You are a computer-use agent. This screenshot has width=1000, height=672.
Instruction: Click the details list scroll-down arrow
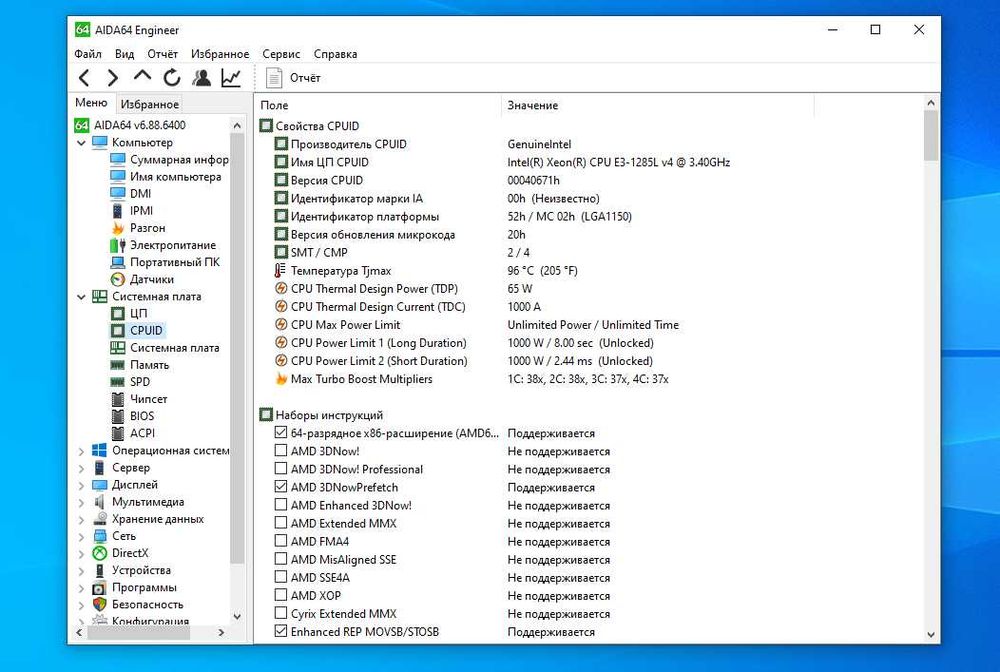930,635
